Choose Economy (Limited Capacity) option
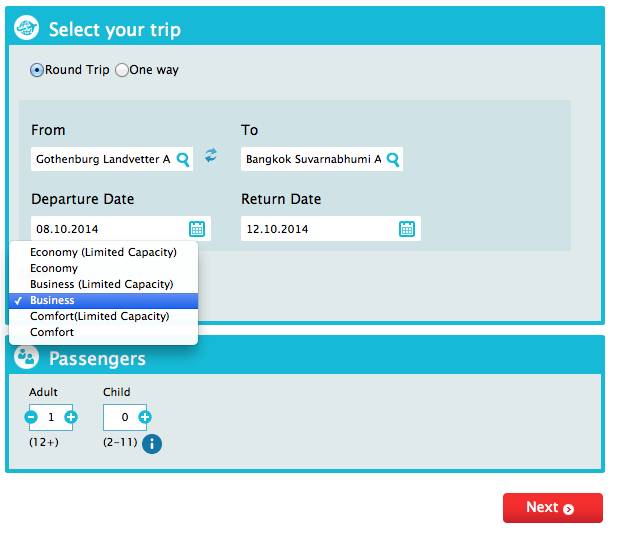629x542 pixels. tap(103, 252)
